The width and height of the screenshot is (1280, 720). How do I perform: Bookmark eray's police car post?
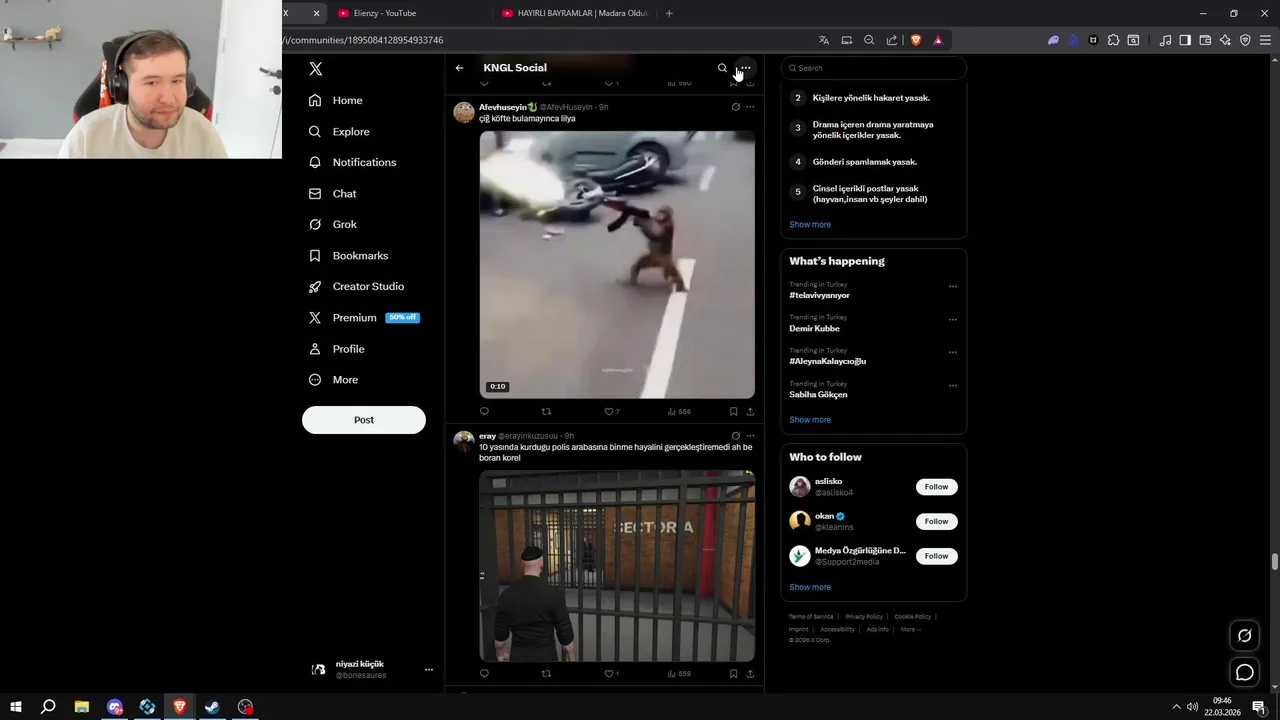733,673
